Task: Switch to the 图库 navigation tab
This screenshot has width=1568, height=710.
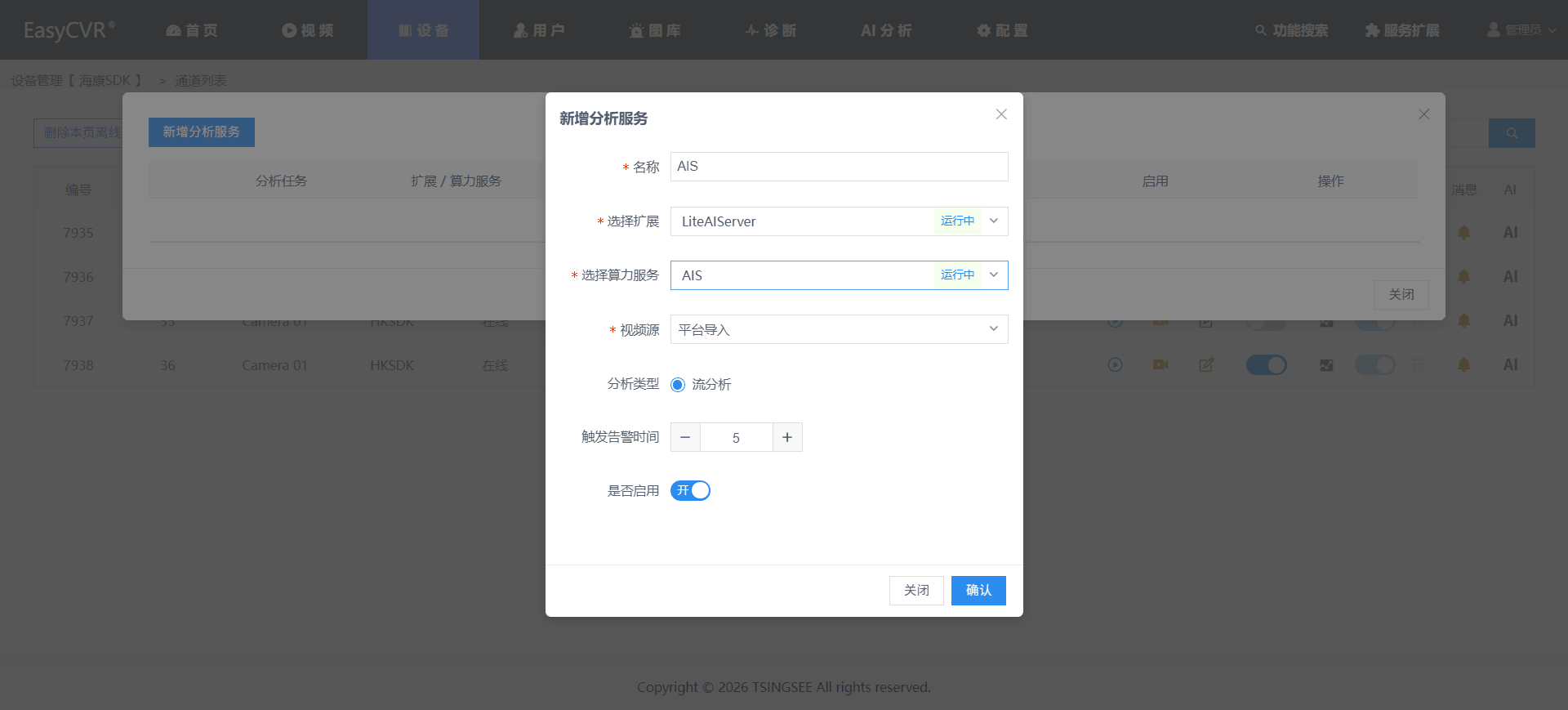Action: (x=654, y=30)
